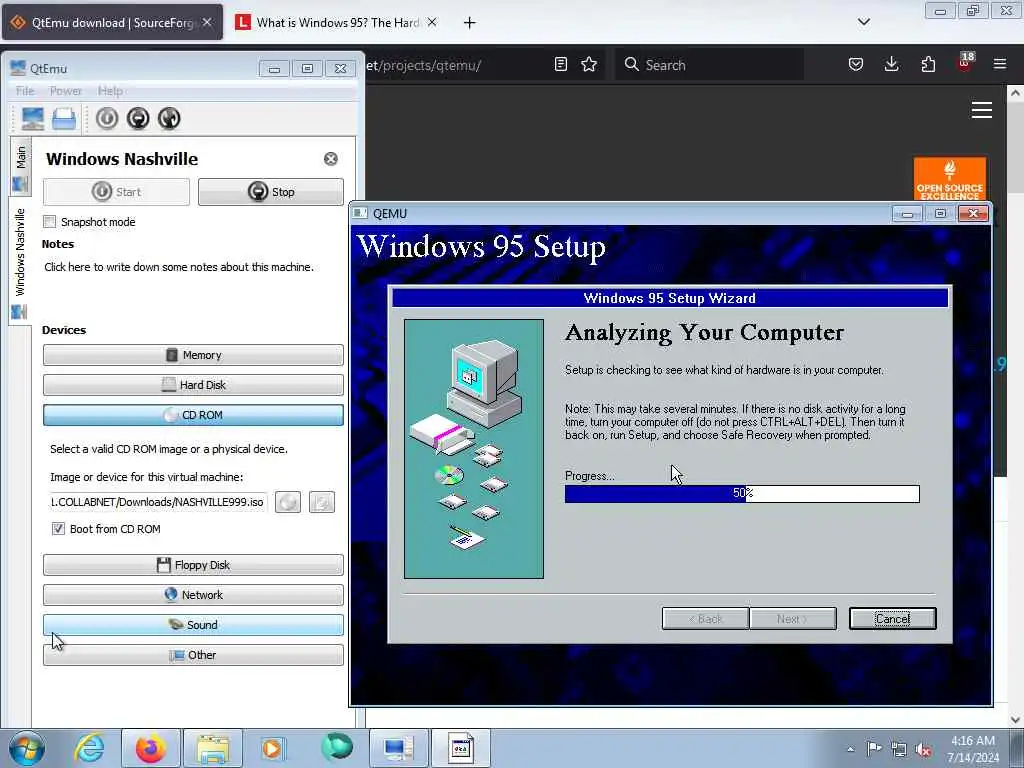Click the network tray icon
1024x768 pixels.
pos(899,749)
